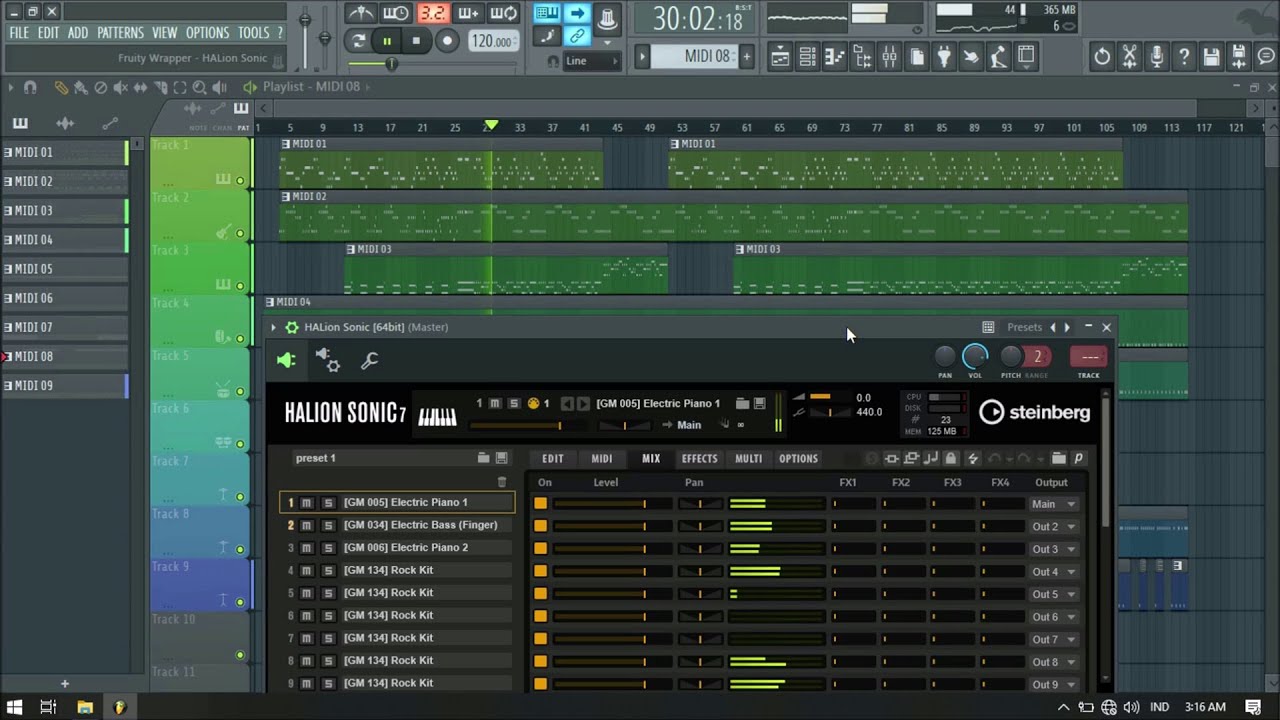Click the wrench icon in HALion wrapper
The width and height of the screenshot is (1280, 720).
point(369,361)
